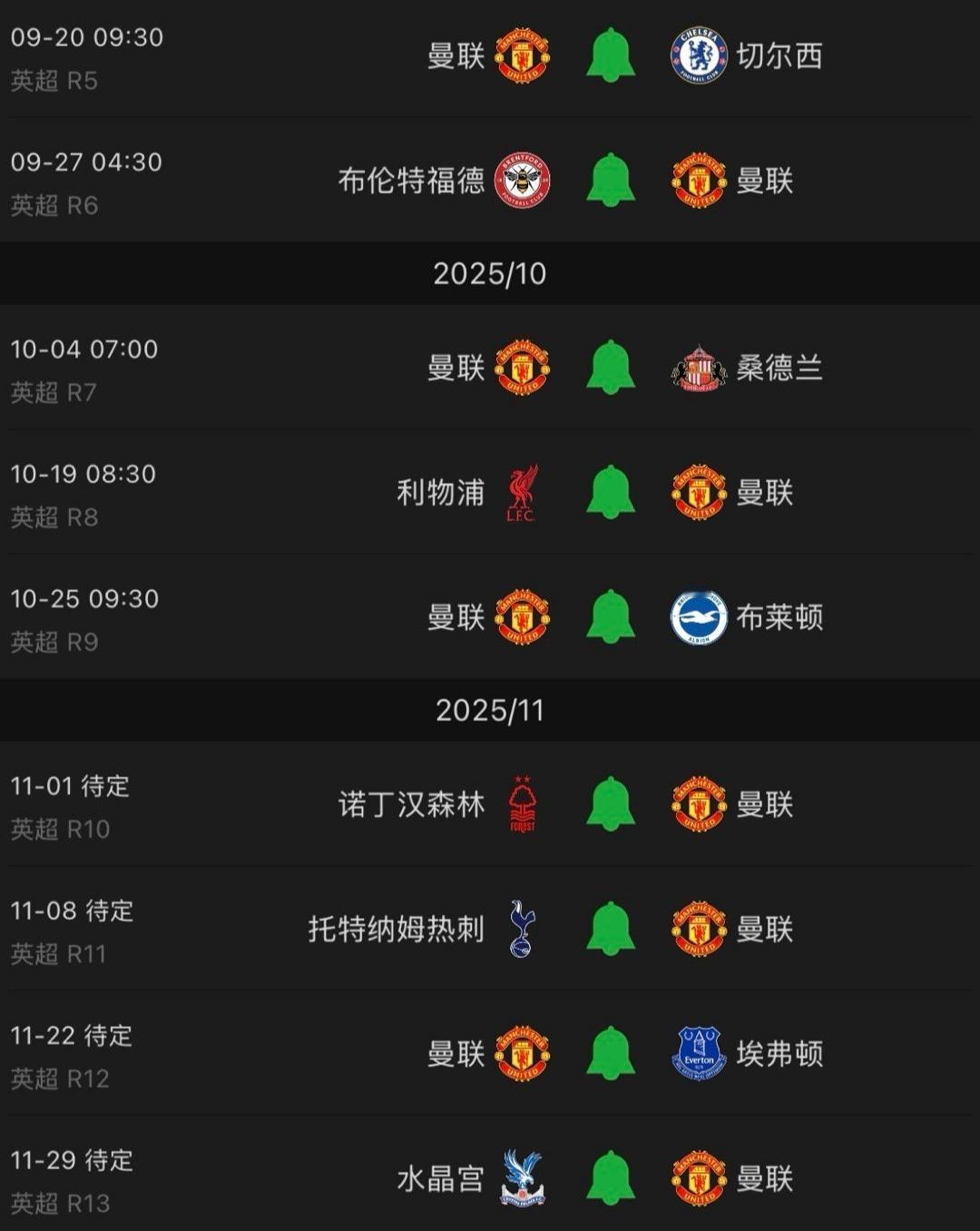Toggle reminder bell for 水晶宫 match
Viewport: 980px width, 1231px height.
pos(611,1178)
